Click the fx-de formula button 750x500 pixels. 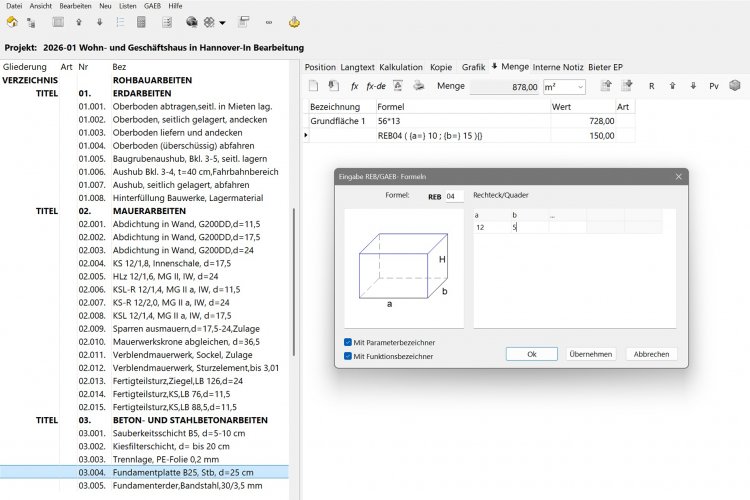tap(376, 86)
